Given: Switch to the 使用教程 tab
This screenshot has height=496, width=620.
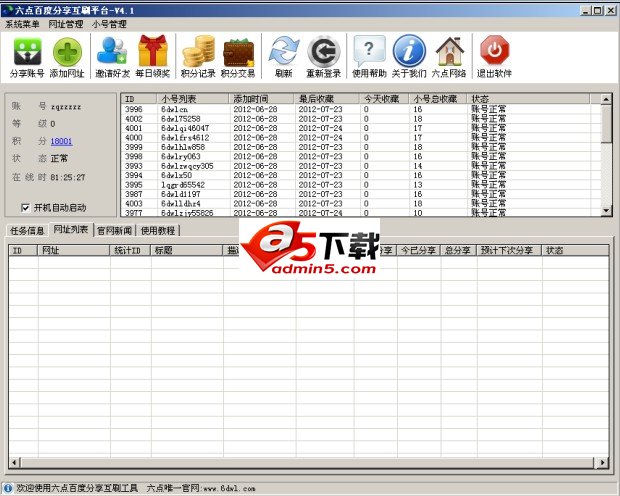Looking at the screenshot, I should (x=158, y=231).
